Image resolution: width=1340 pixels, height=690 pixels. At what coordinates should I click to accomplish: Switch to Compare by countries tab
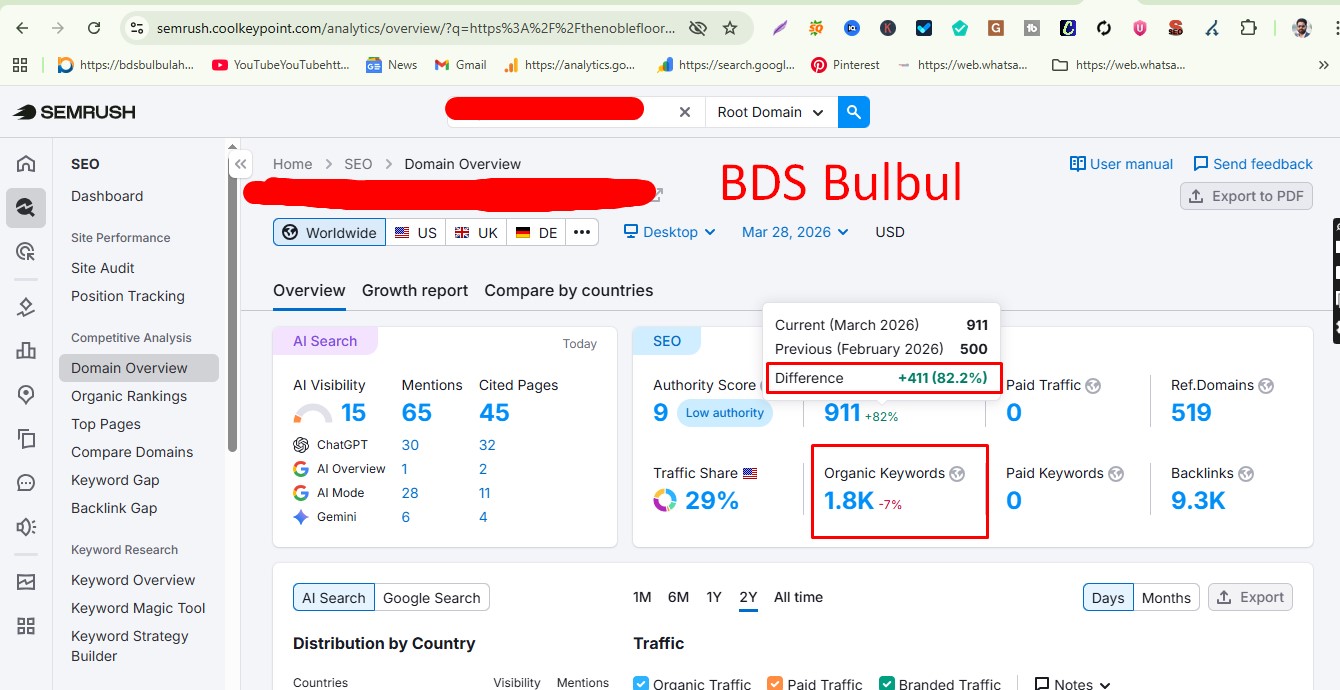[569, 291]
